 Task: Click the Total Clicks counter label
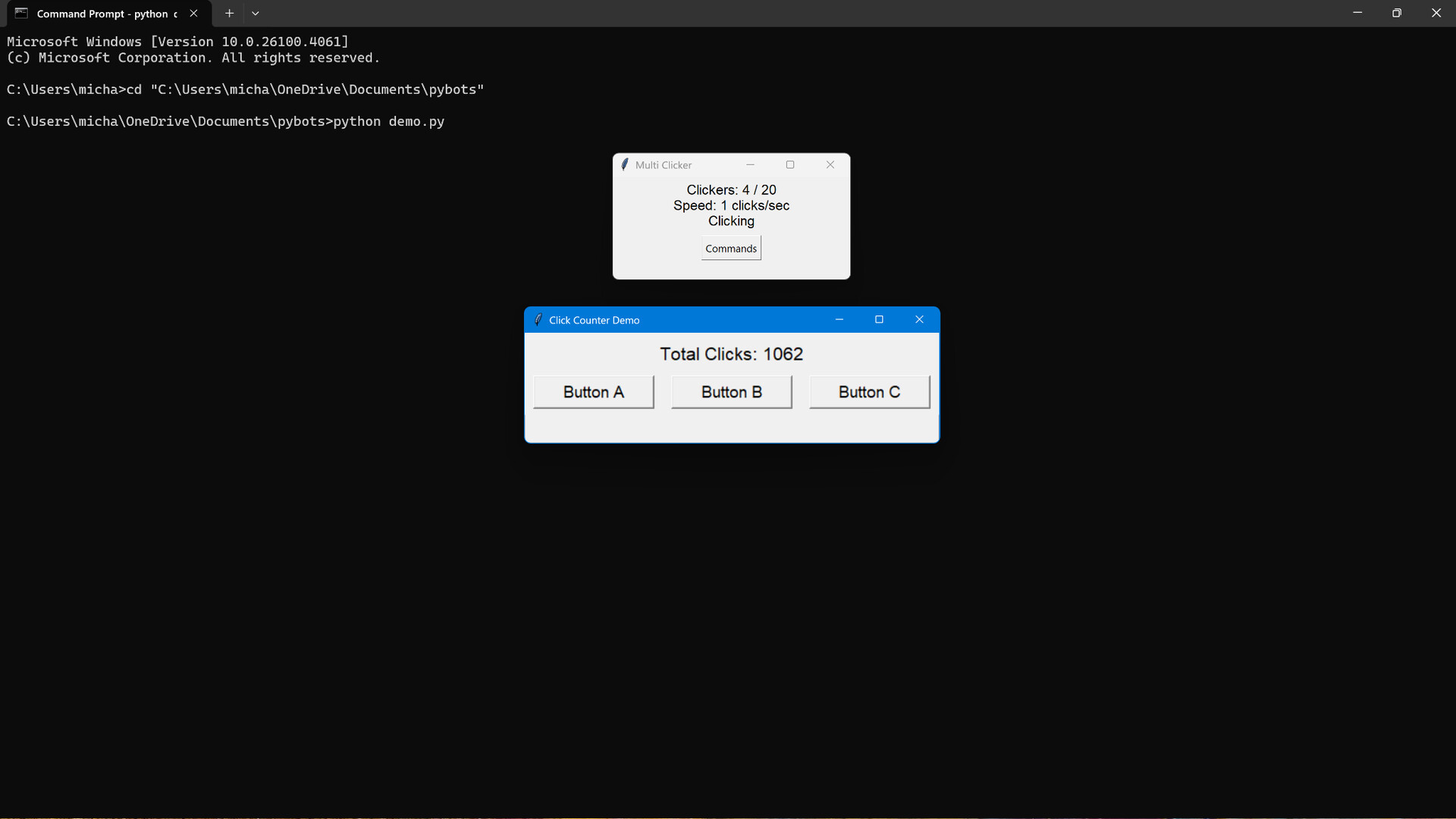tap(731, 354)
